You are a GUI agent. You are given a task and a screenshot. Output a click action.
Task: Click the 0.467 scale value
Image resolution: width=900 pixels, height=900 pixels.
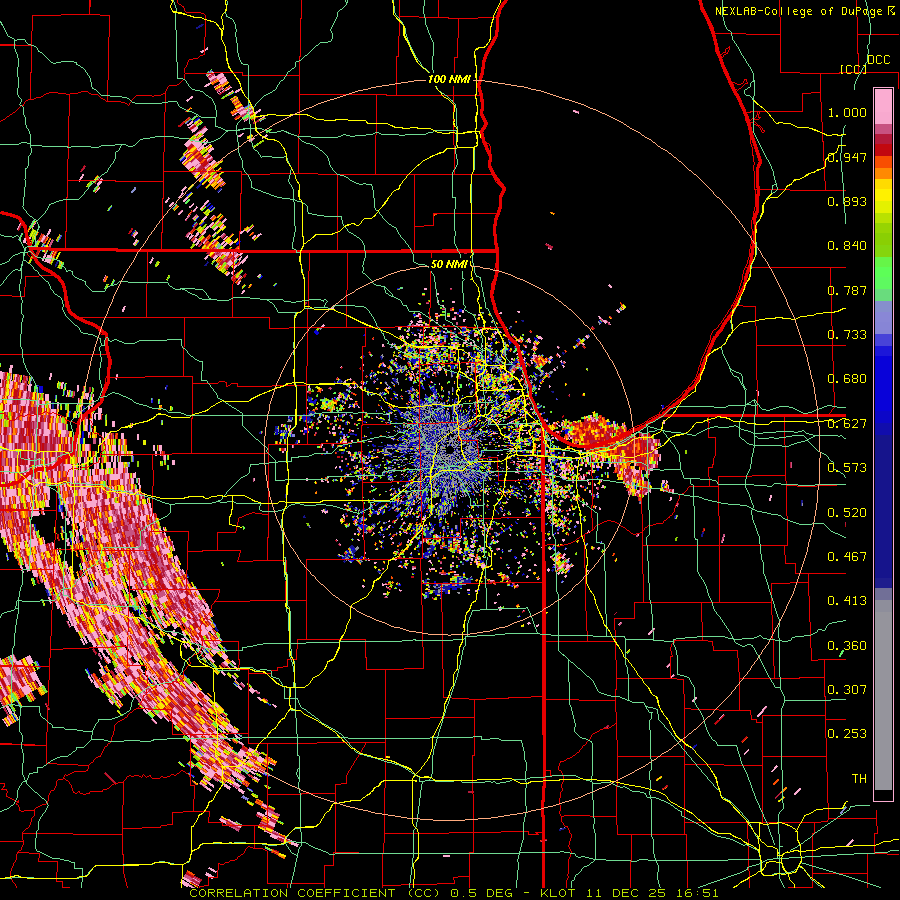(x=847, y=557)
